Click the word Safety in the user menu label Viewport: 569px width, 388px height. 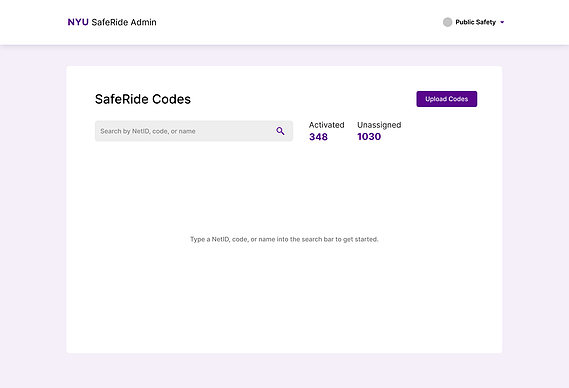[486, 22]
